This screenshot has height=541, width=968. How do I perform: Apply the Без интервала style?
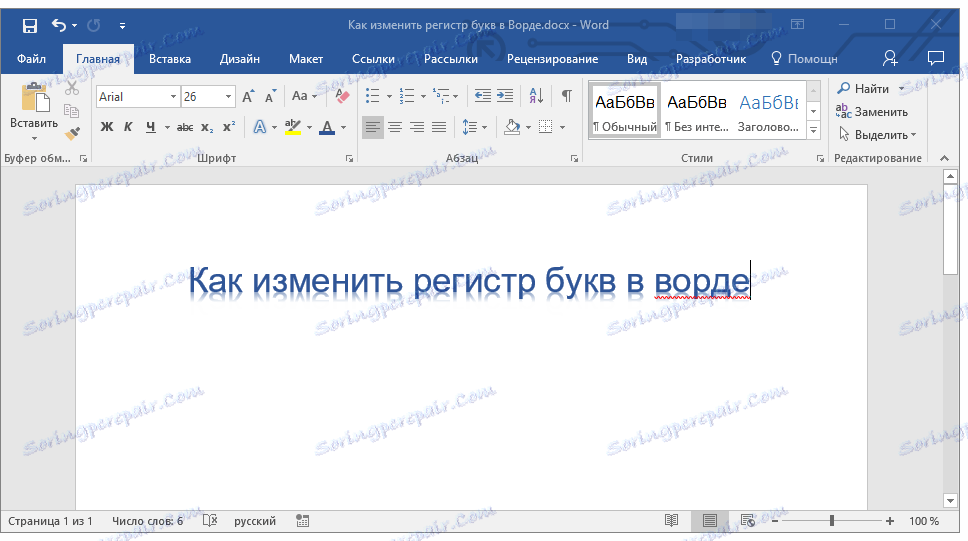tap(696, 111)
